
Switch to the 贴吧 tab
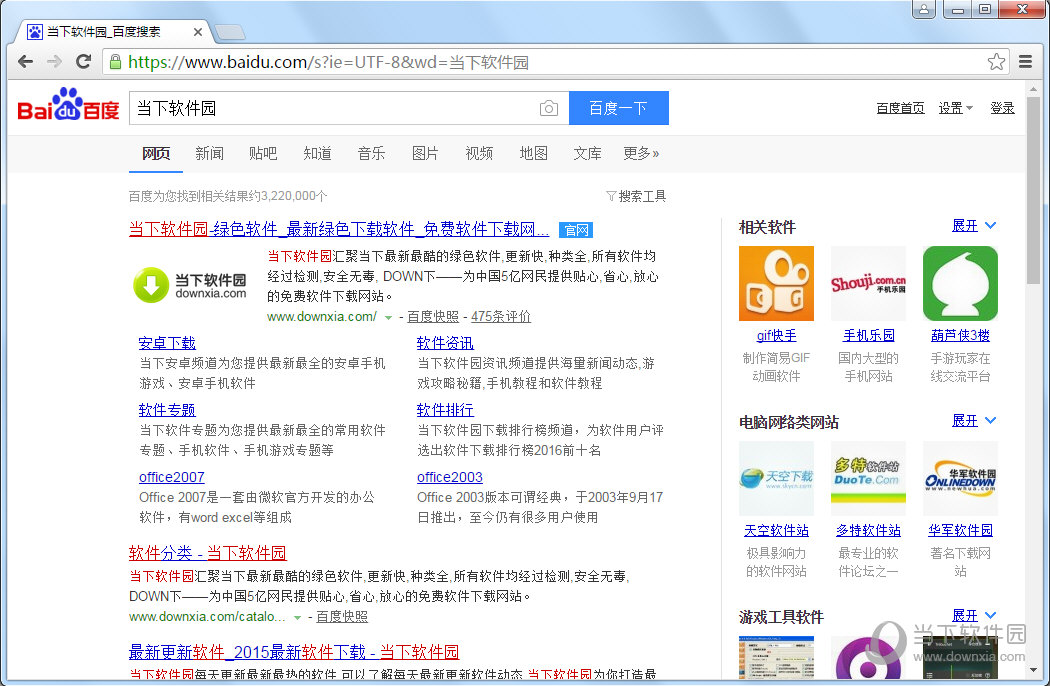[x=262, y=153]
